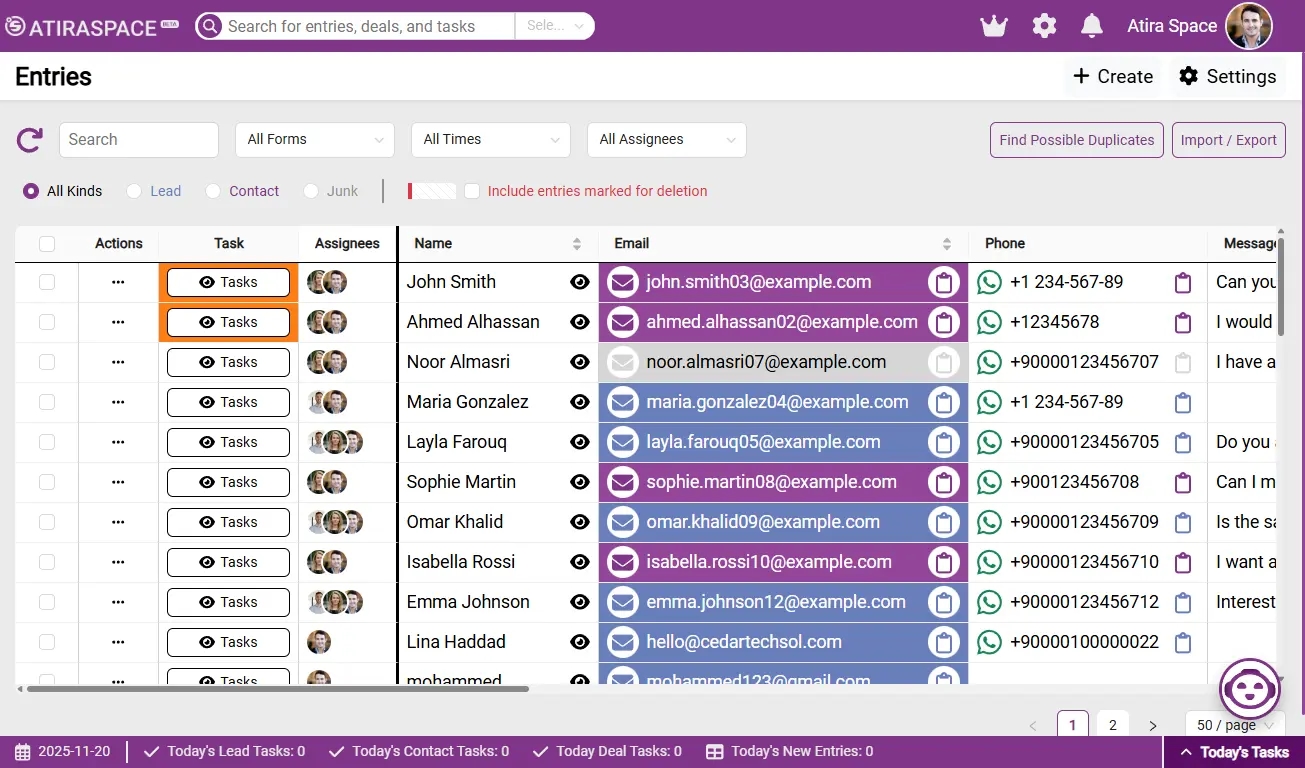Screen dimensions: 1305x768
Task: Switch to the Contact kind filter
Action: tap(211, 191)
